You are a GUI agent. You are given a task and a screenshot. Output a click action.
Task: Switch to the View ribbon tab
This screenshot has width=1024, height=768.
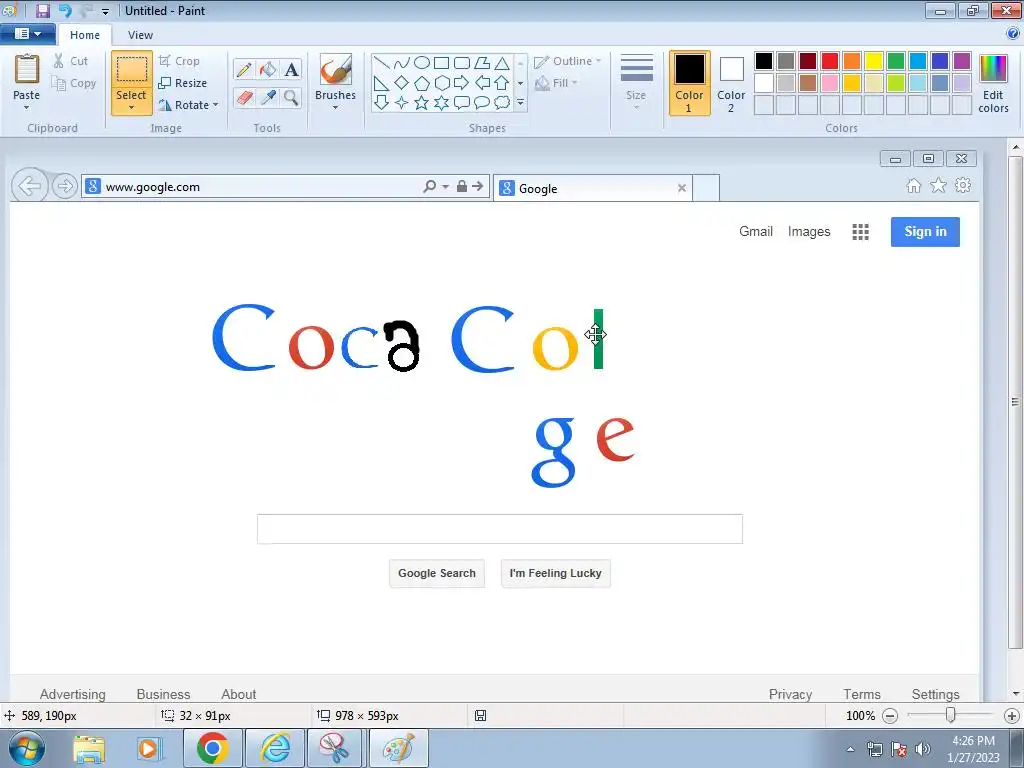pyautogui.click(x=140, y=35)
